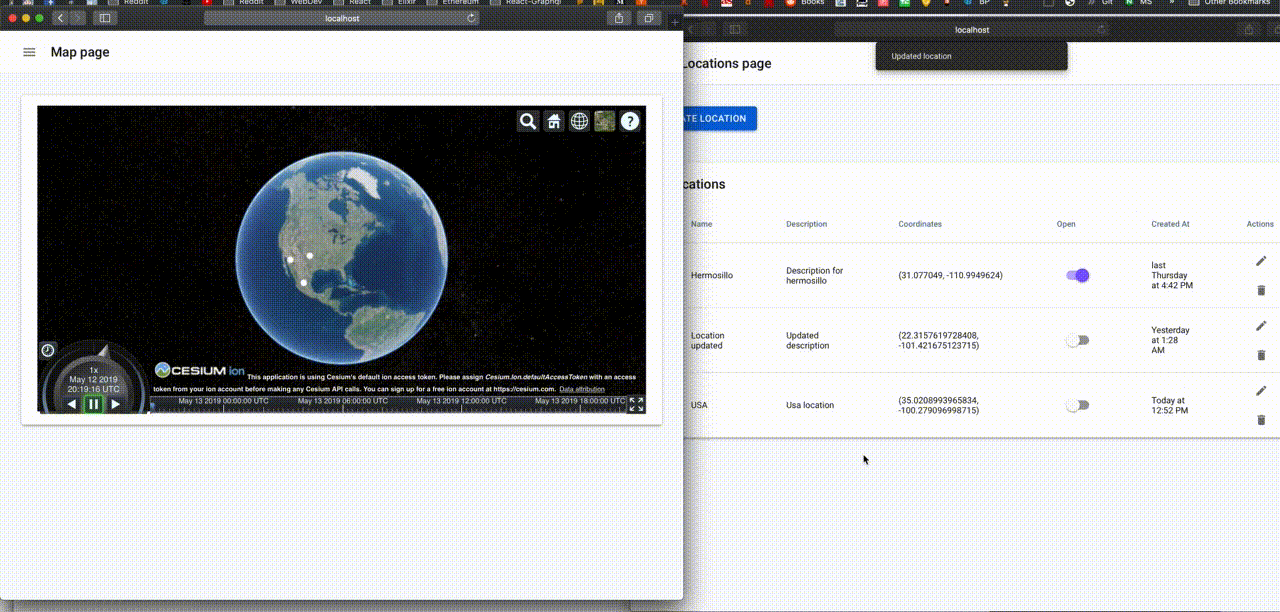Viewport: 1280px width, 612px height.
Task: Click the northeastern white location marker on globe
Action: click(310, 256)
